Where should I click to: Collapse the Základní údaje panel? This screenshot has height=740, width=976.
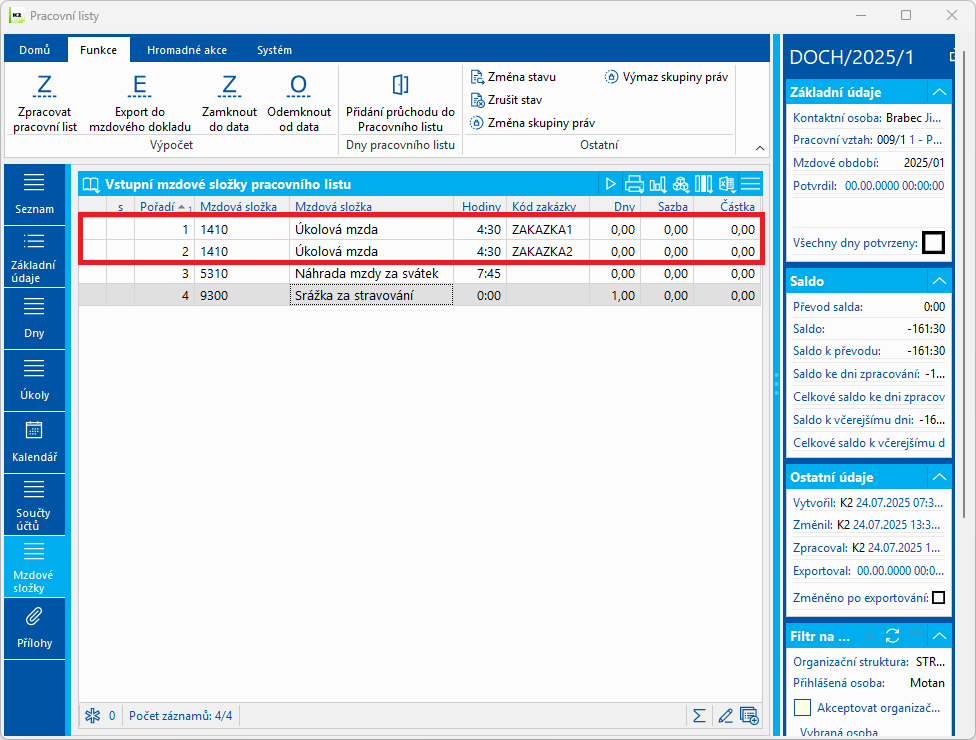click(939, 92)
